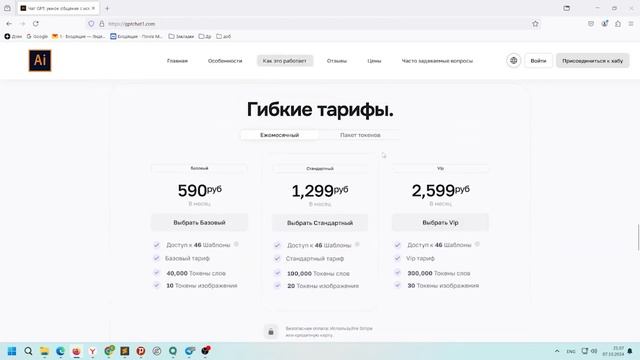Click Выбрать Vip button

[x=440, y=222]
